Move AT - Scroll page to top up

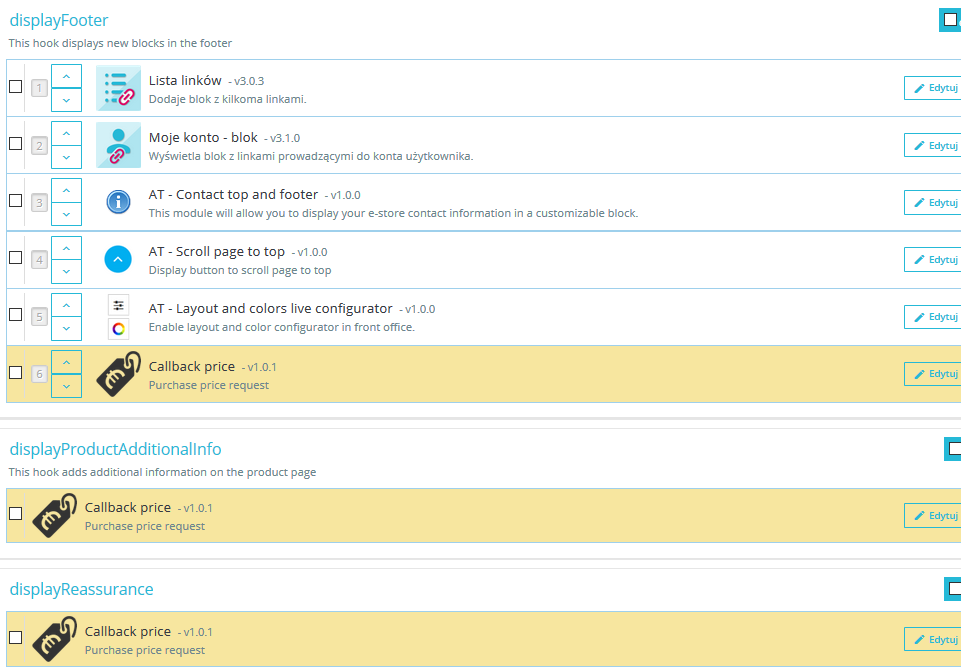(x=66, y=248)
